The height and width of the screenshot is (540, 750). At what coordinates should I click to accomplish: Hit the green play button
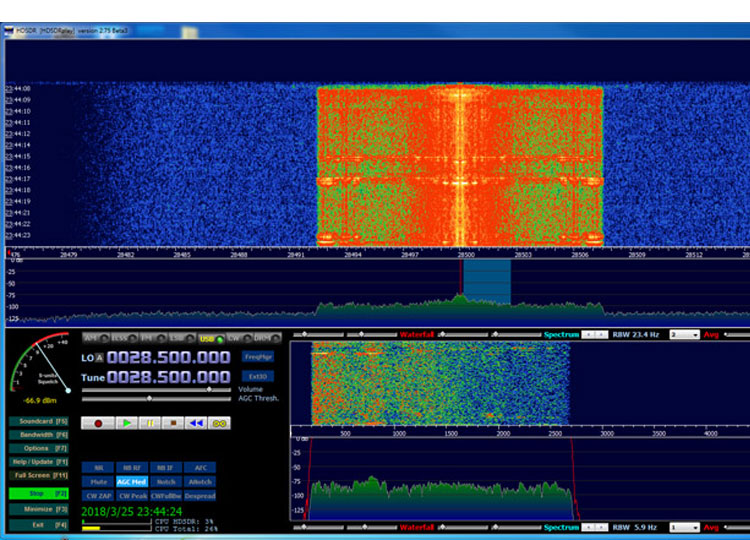coord(127,423)
